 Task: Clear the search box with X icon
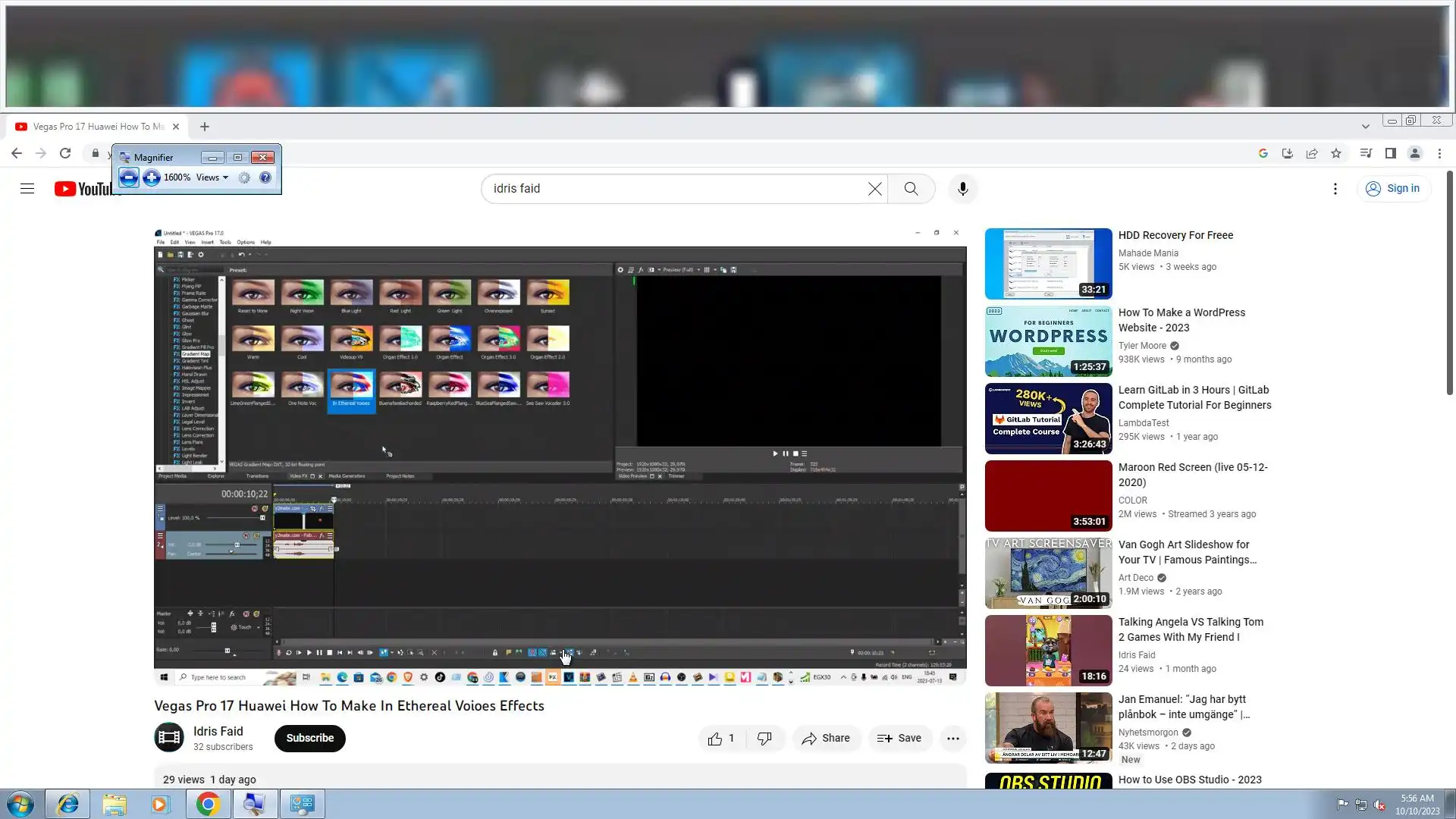pyautogui.click(x=875, y=189)
